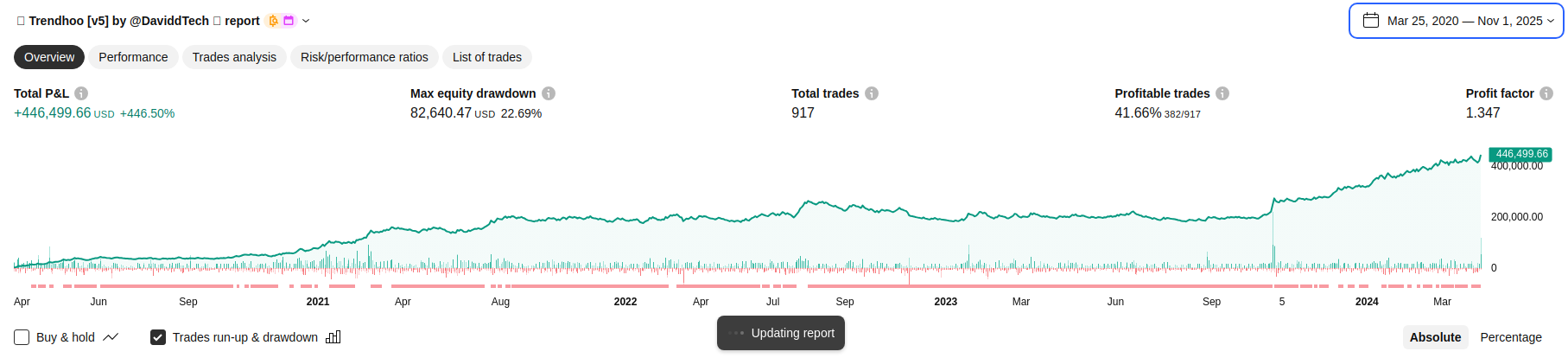Screen dimensions: 1568x358
Task: Click the info icon beside Profit factor
Action: (x=1546, y=93)
